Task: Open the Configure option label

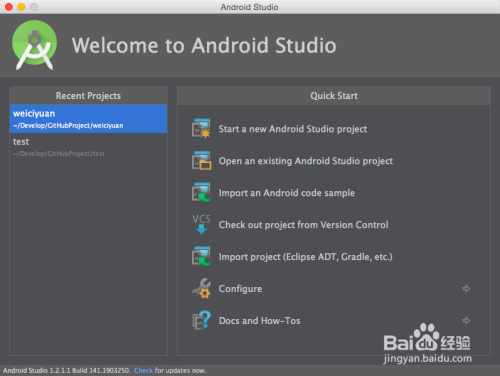Action: pos(240,289)
